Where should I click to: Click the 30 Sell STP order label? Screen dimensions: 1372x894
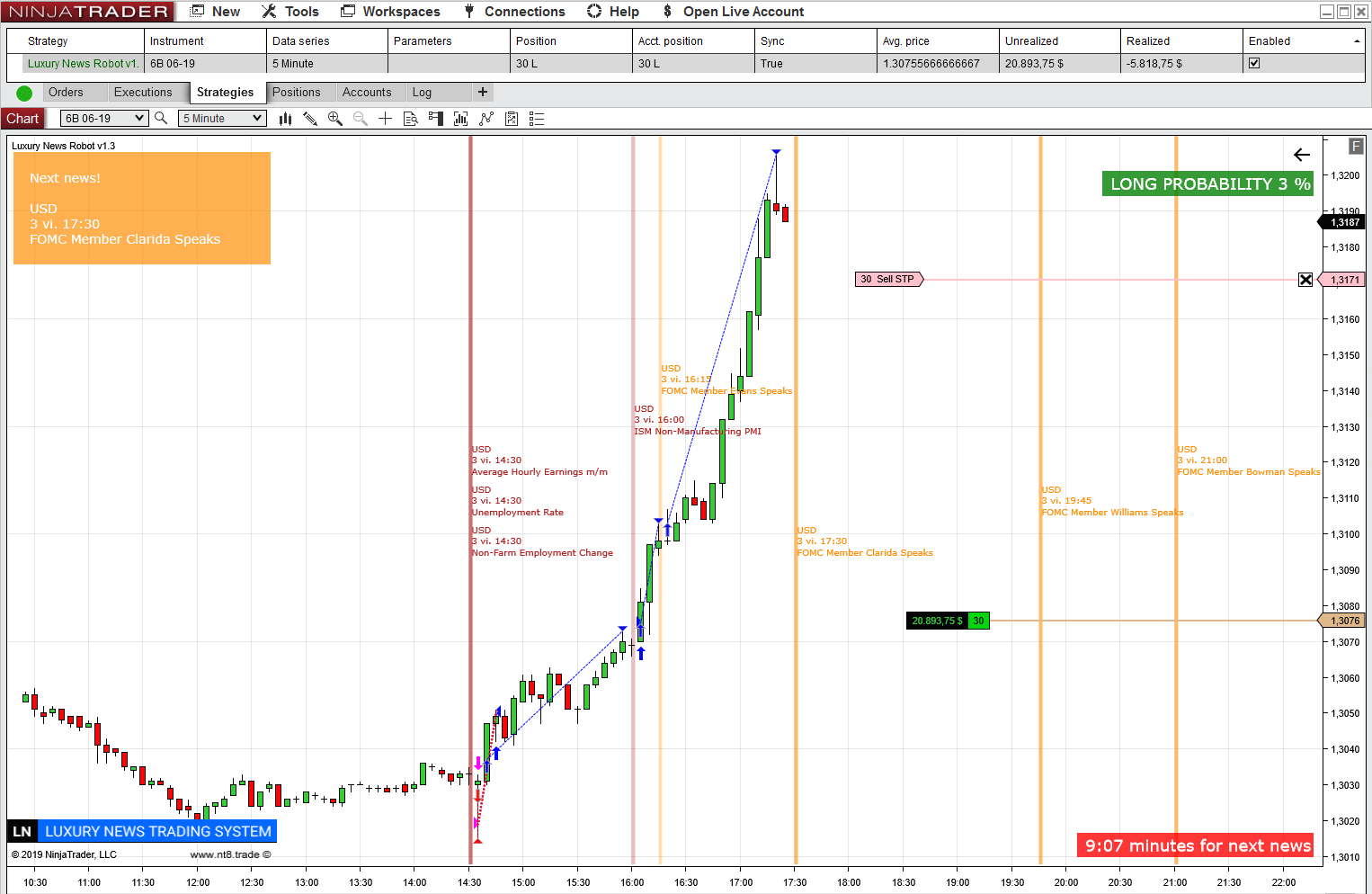[888, 280]
